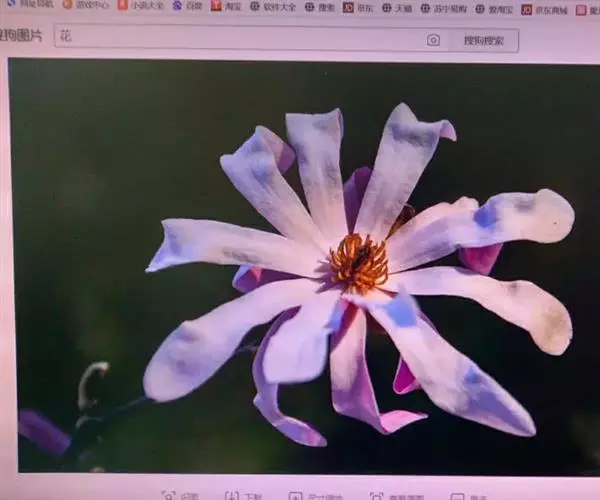
Task: Open the 网址导航 bookmark
Action: coord(31,5)
